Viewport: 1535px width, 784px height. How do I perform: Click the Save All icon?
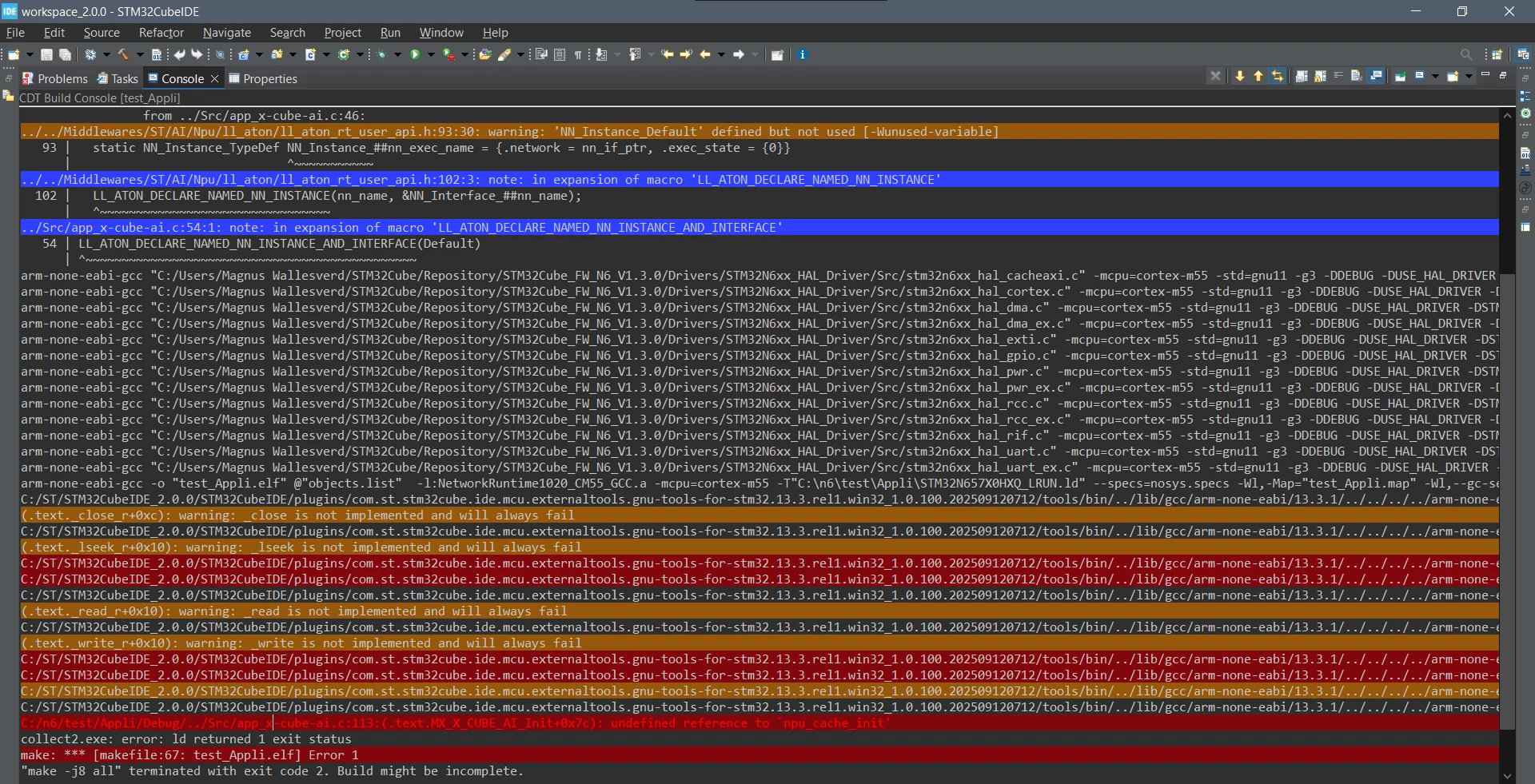[x=66, y=54]
